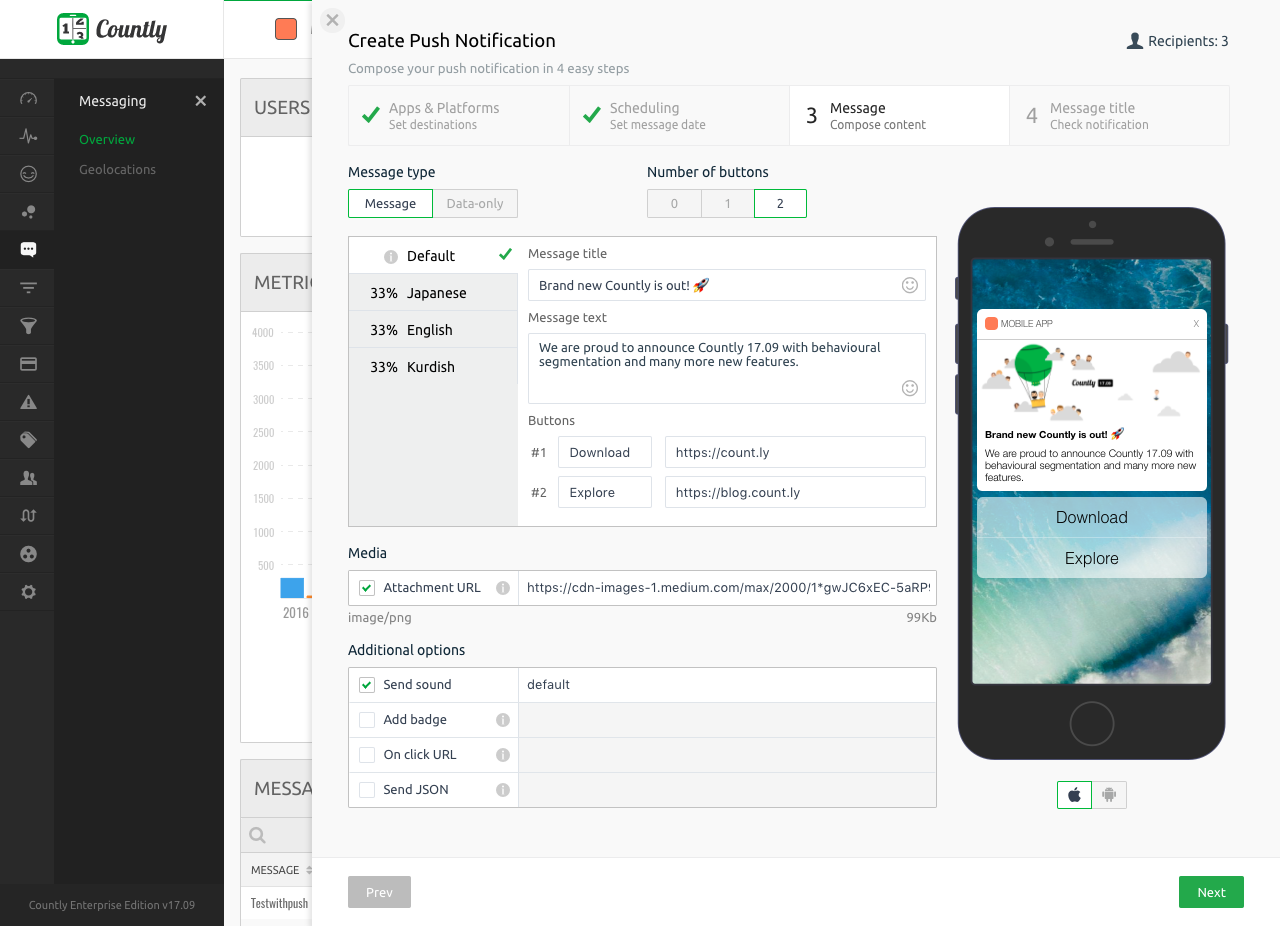Click the smiley face sidebar icon
Viewport: 1280px width, 926px height.
(x=28, y=174)
